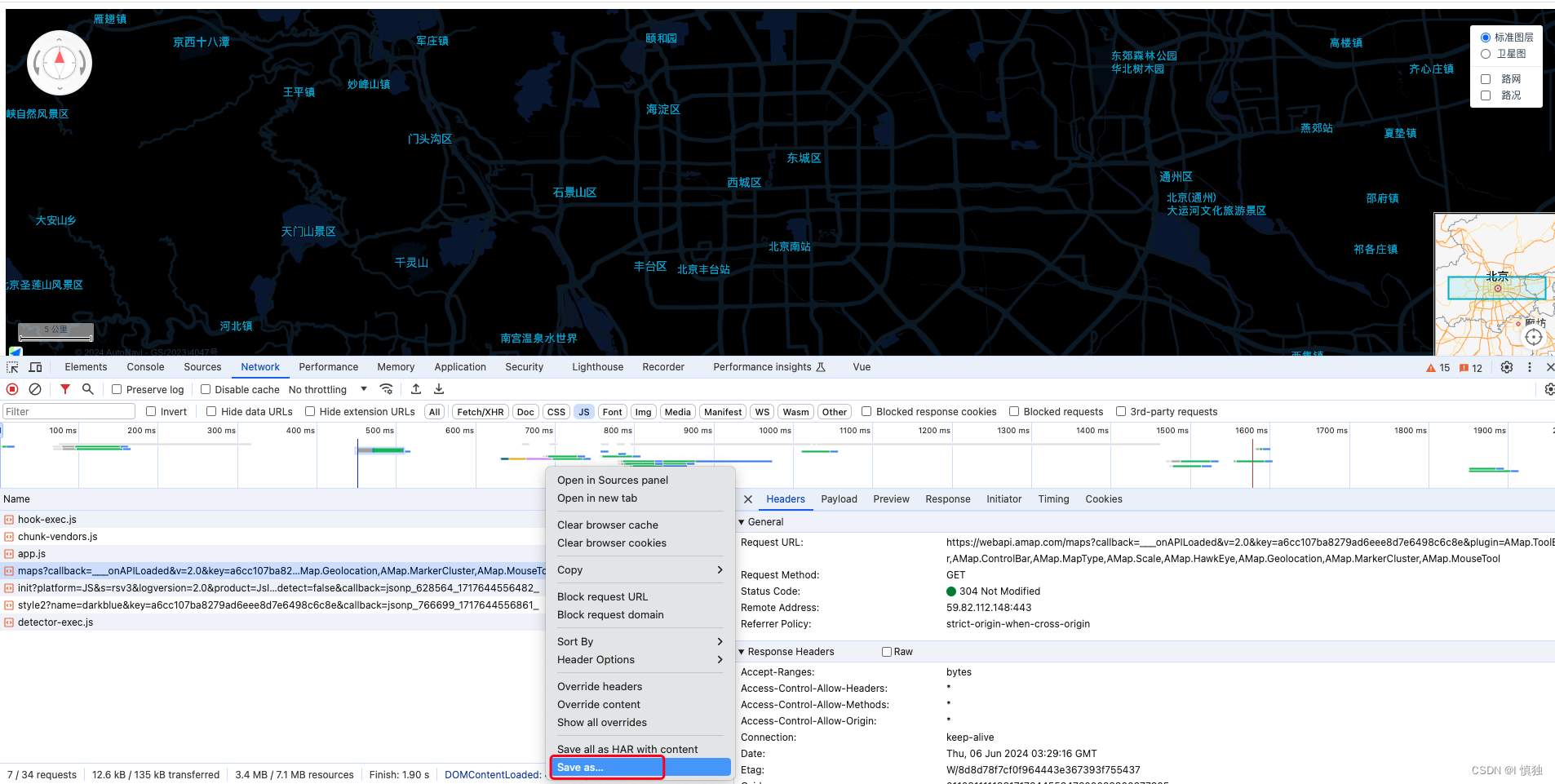This screenshot has height=784, width=1555.
Task: Click the map compass control
Action: [x=60, y=63]
